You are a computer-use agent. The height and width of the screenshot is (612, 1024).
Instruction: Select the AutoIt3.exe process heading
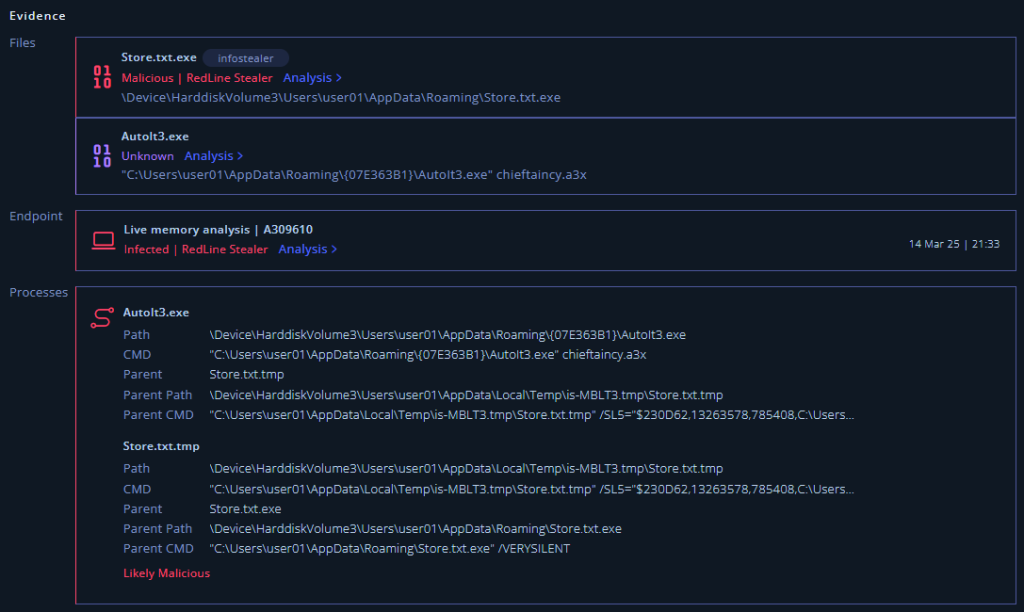point(156,313)
